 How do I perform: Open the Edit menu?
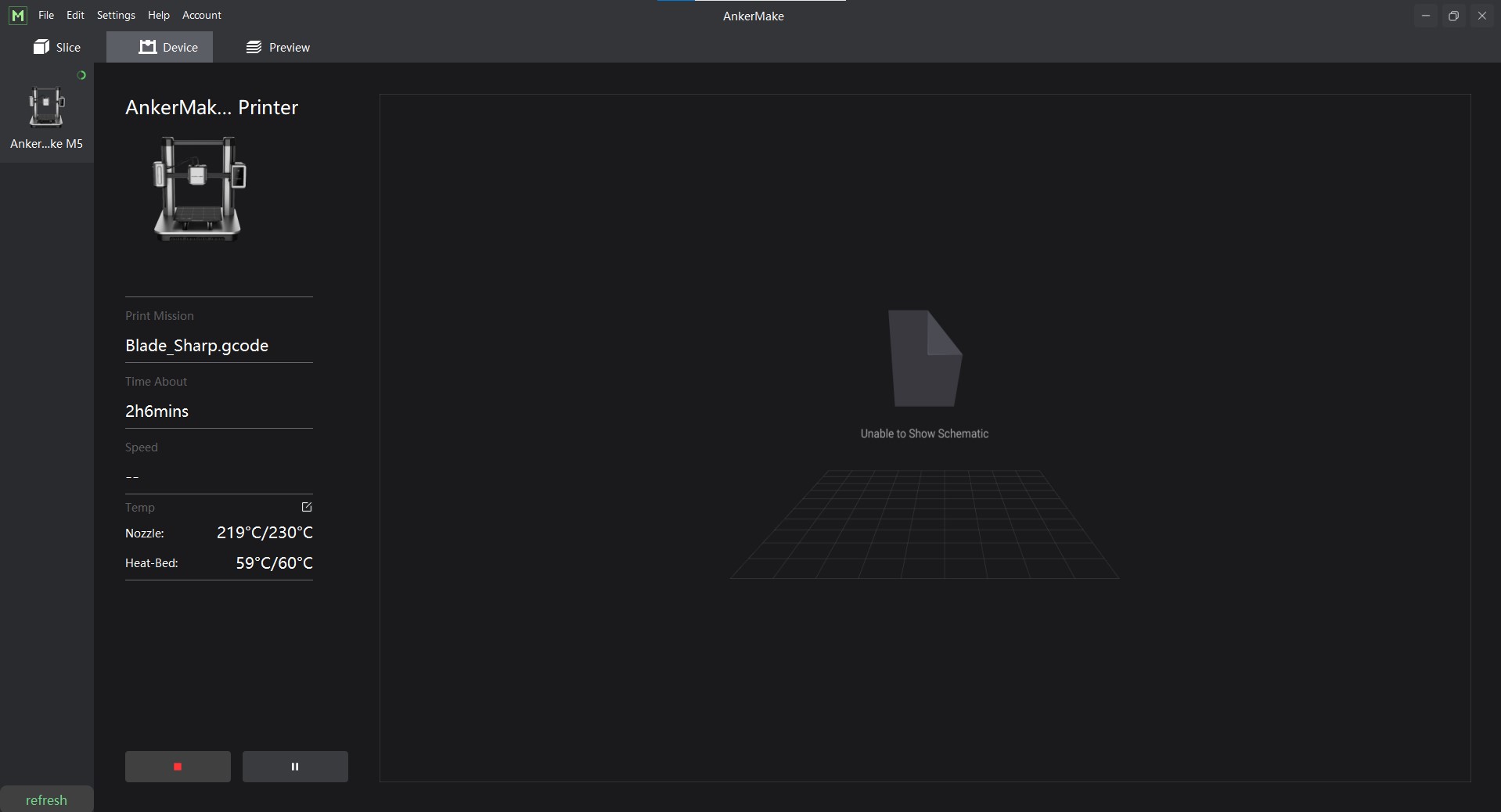pyautogui.click(x=75, y=16)
